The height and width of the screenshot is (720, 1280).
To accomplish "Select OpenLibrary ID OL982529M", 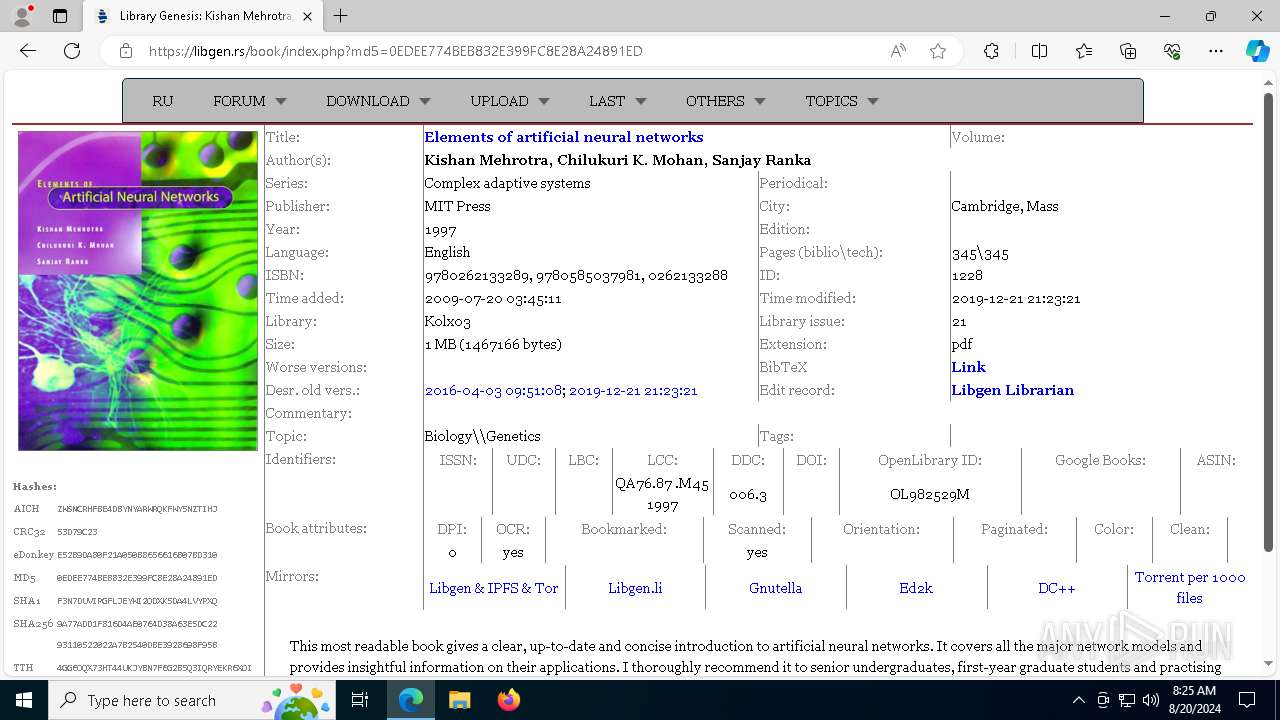I will click(930, 494).
